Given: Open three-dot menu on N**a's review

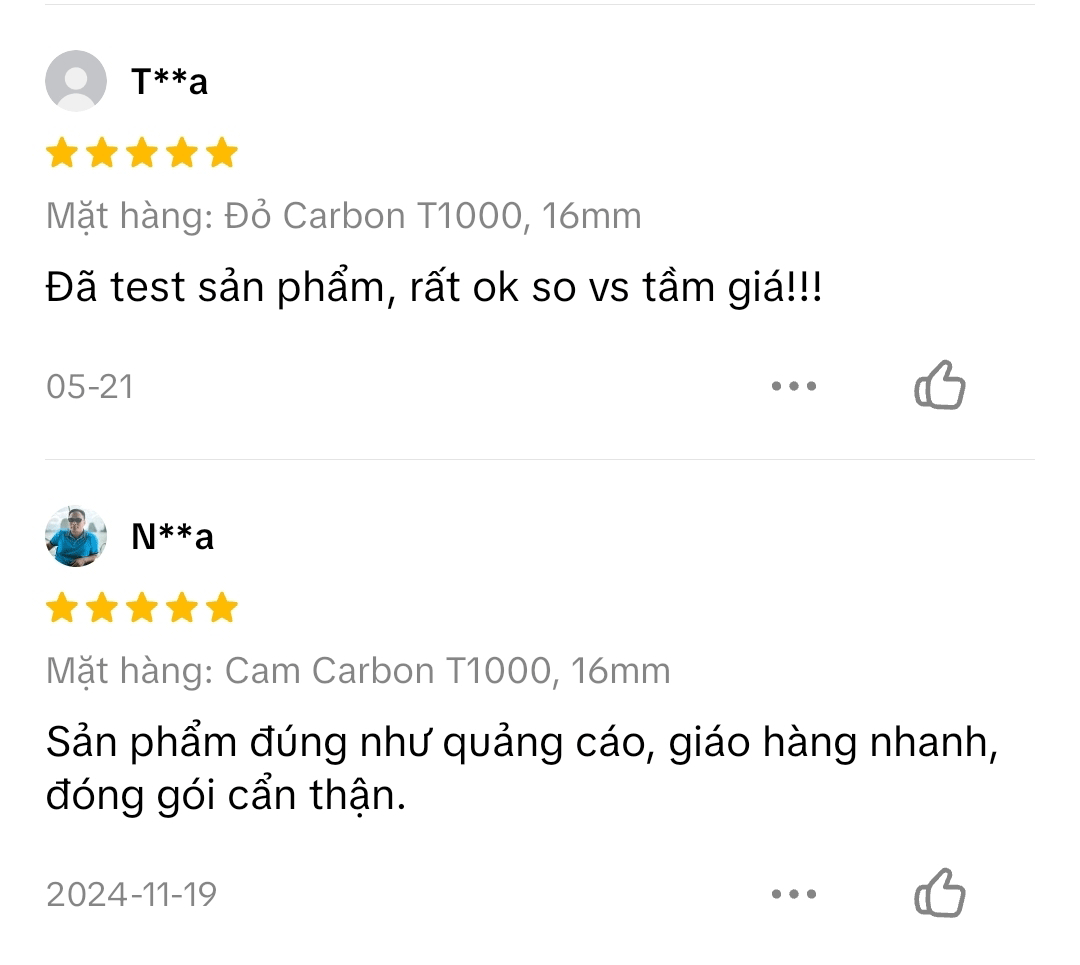Looking at the screenshot, I should click(794, 893).
